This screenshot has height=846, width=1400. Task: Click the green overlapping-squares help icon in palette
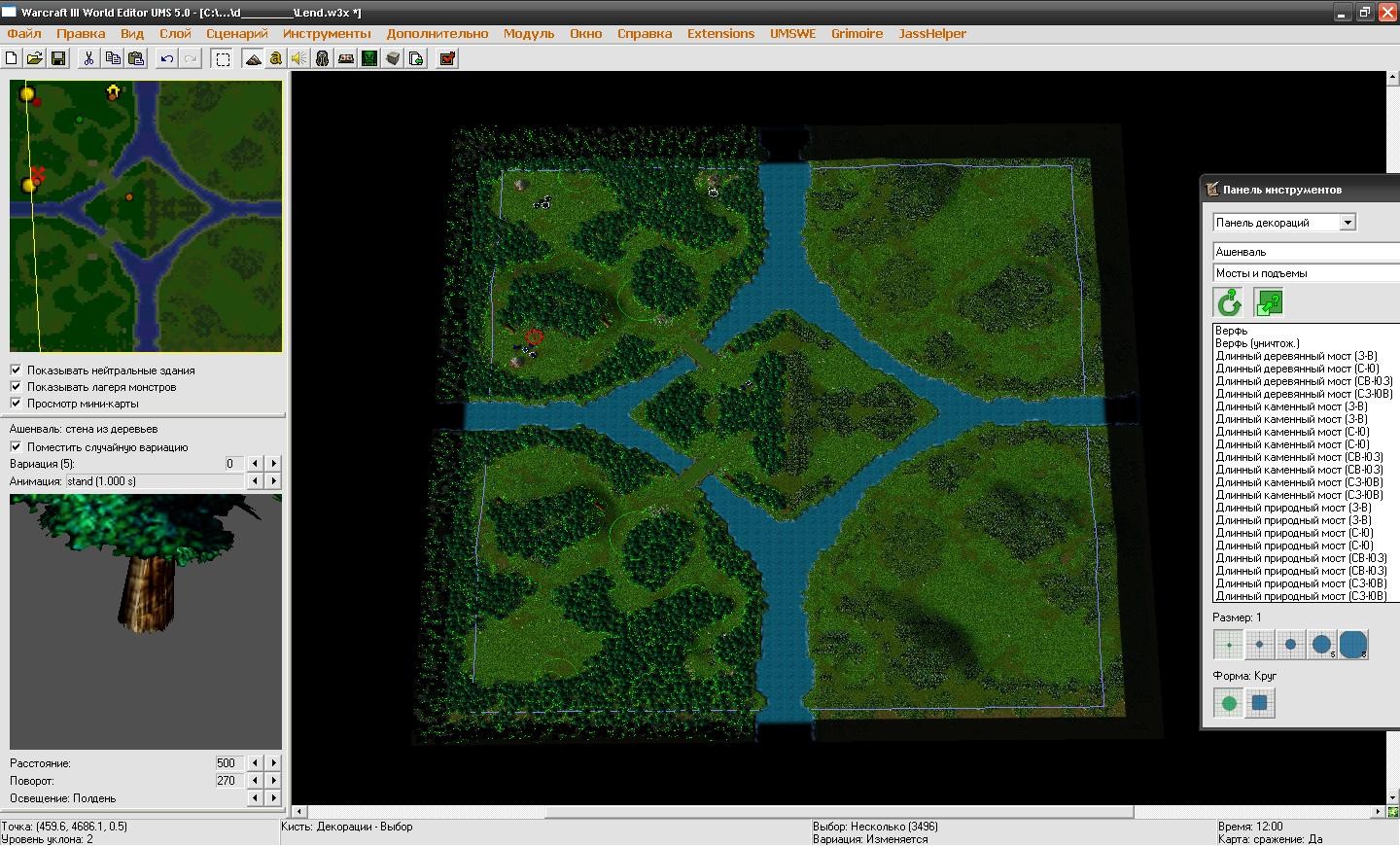click(1269, 303)
